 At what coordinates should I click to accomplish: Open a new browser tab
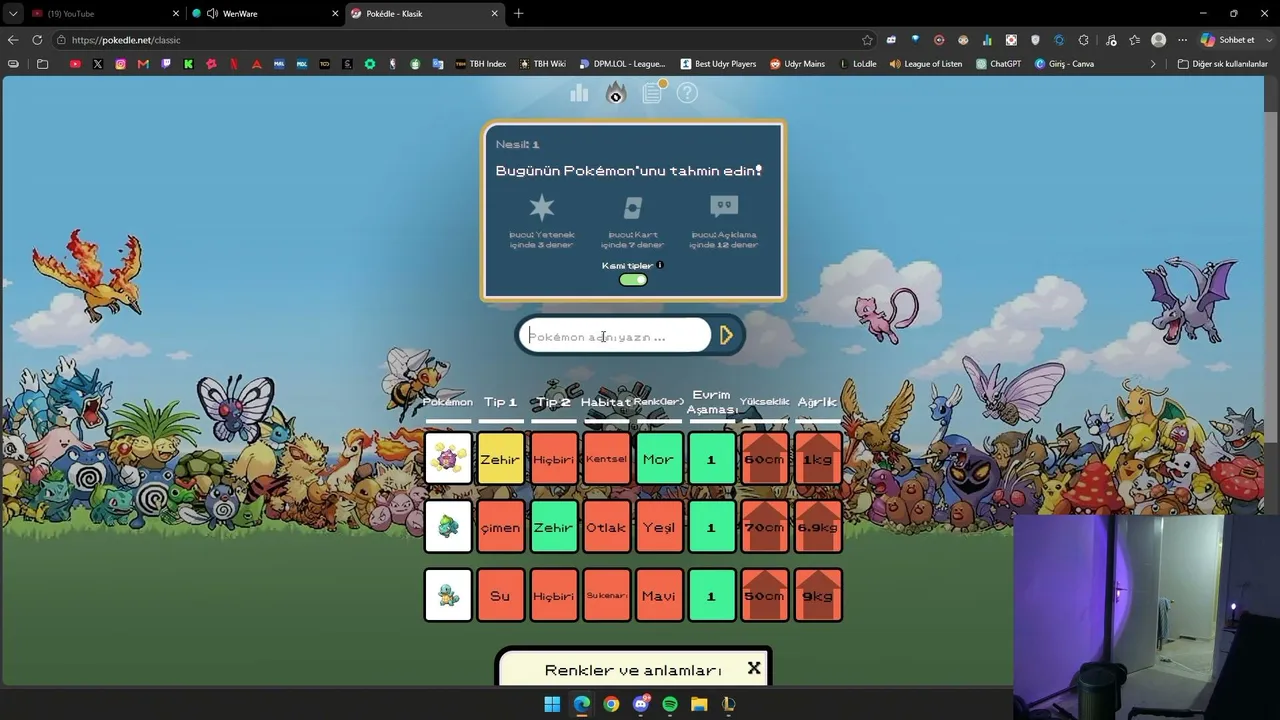pos(518,14)
